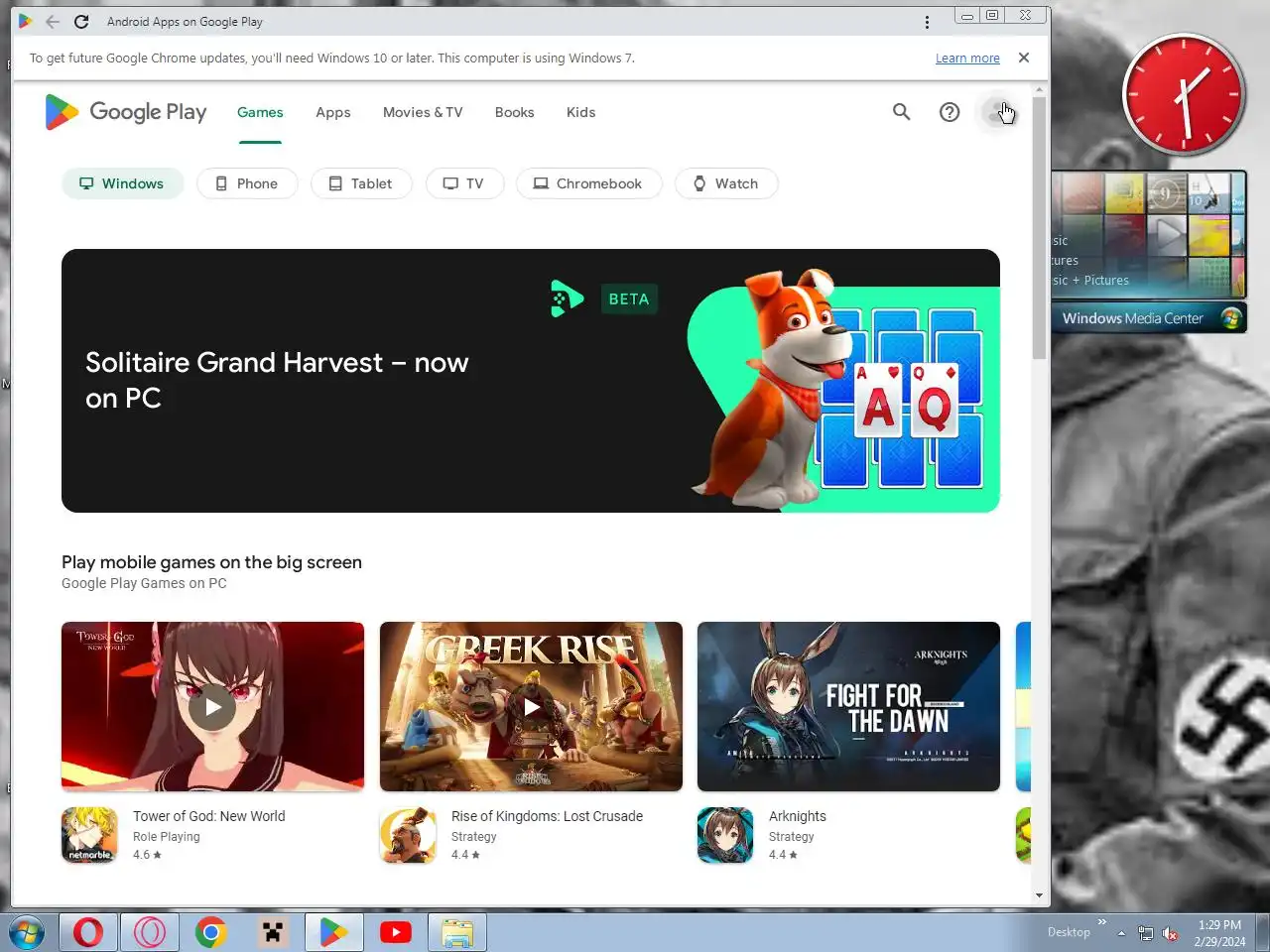This screenshot has width=1270, height=952.
Task: Click the Play mobile games on the big screen heading
Action: 211,562
